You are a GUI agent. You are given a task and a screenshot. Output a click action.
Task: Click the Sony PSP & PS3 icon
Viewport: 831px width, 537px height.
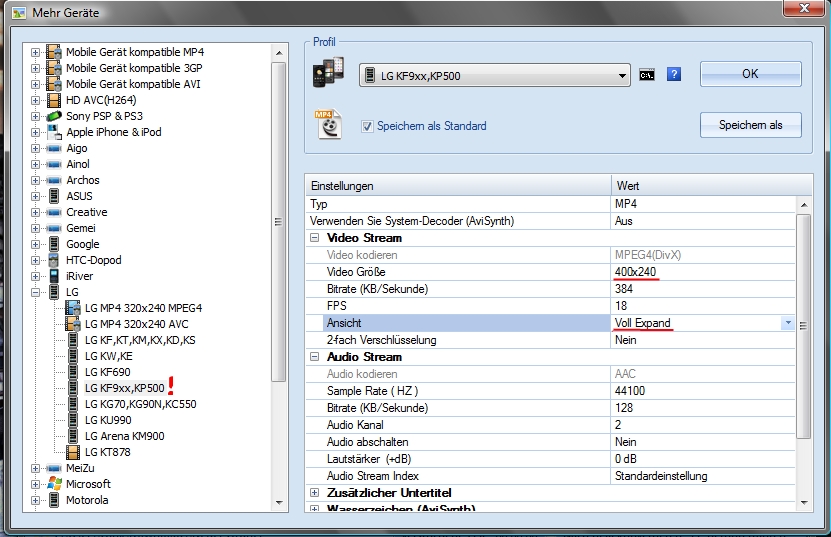[54, 116]
